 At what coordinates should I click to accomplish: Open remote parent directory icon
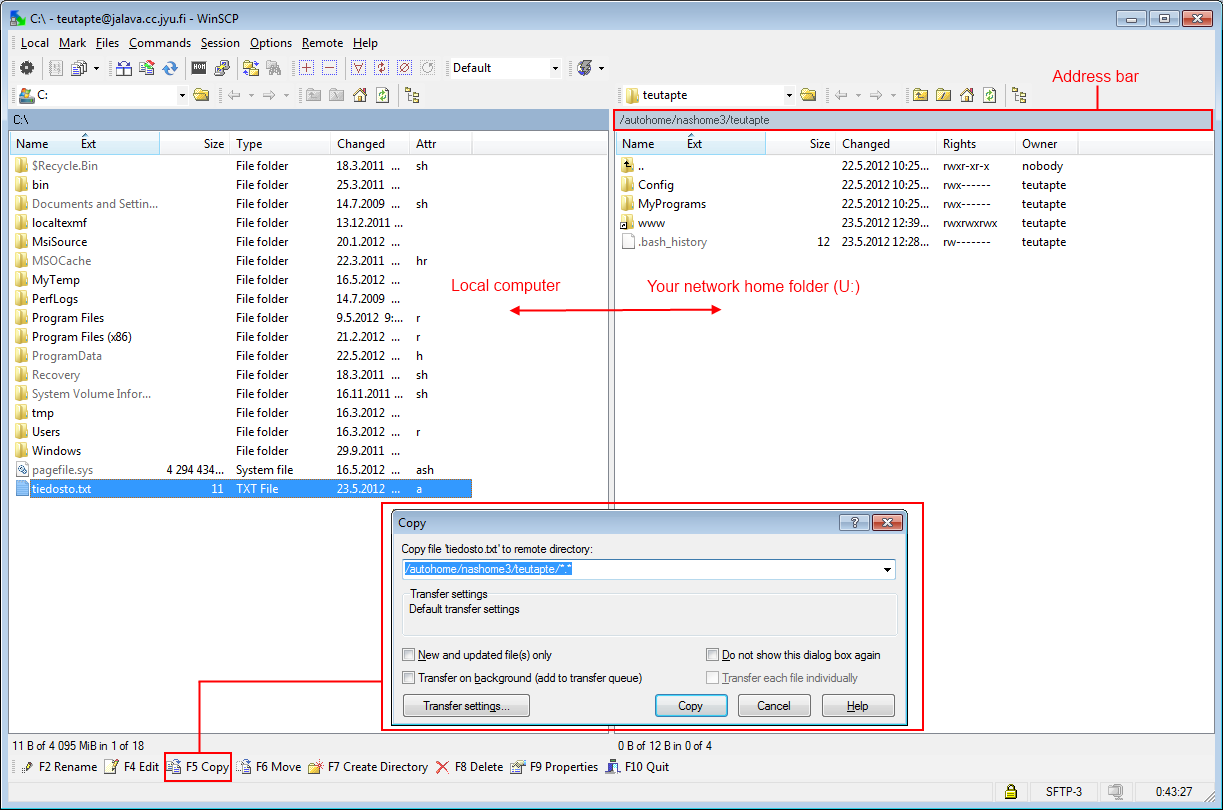point(920,95)
